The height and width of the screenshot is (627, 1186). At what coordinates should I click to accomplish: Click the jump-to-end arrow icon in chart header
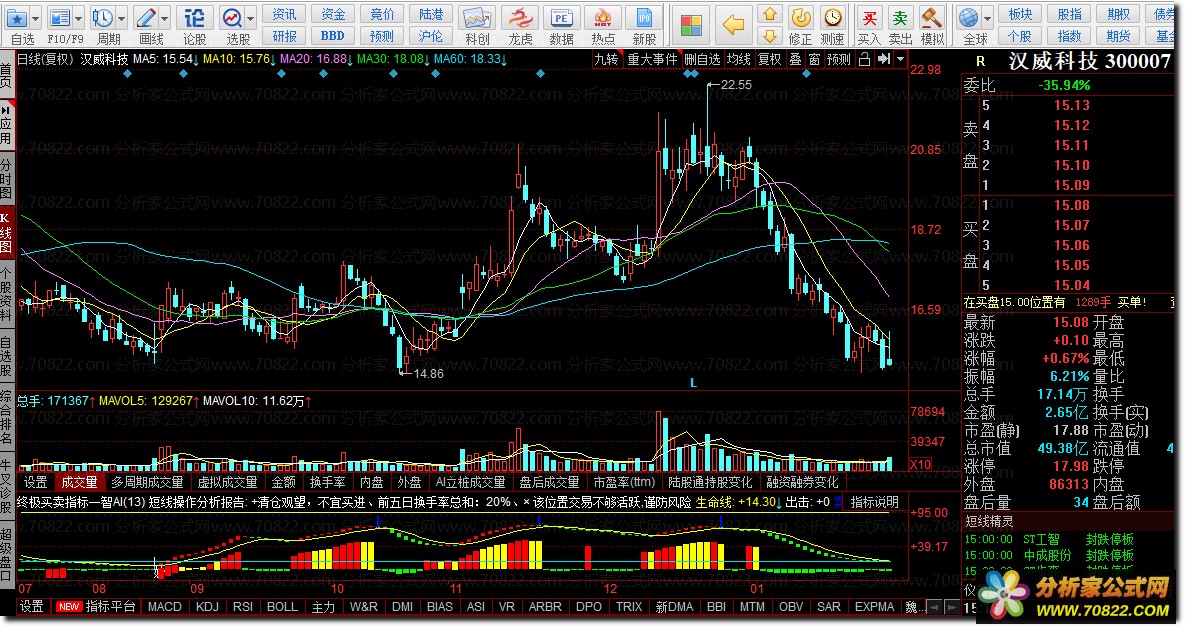[883, 59]
